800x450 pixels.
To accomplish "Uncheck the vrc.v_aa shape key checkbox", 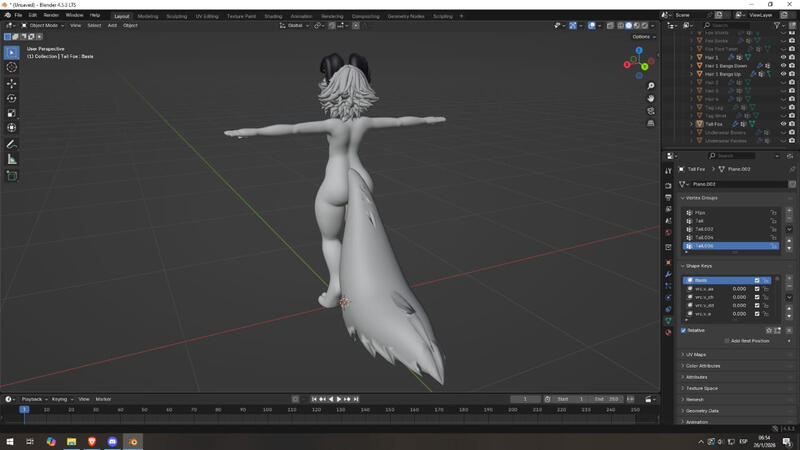I will (x=757, y=289).
